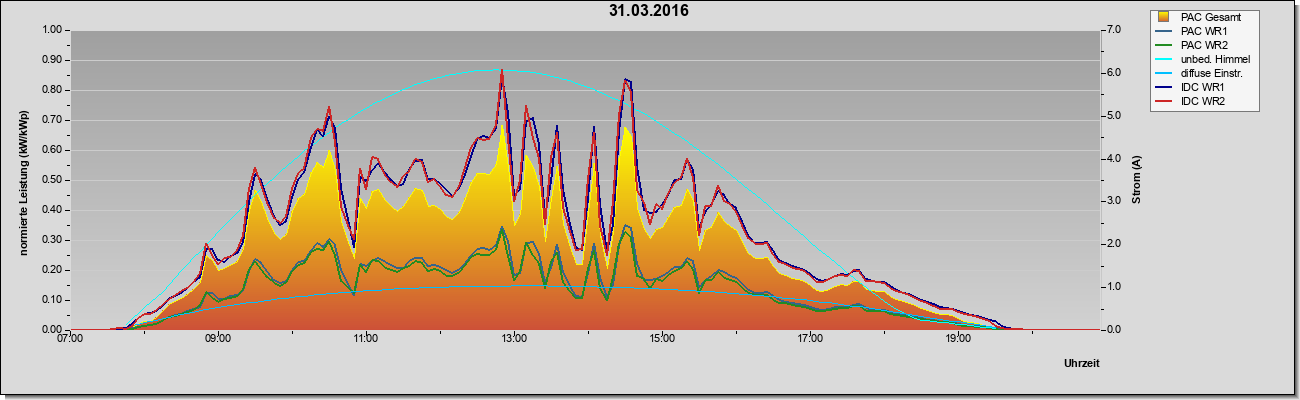Click the Strom (A) axis title
1300x400 pixels.
1137,180
